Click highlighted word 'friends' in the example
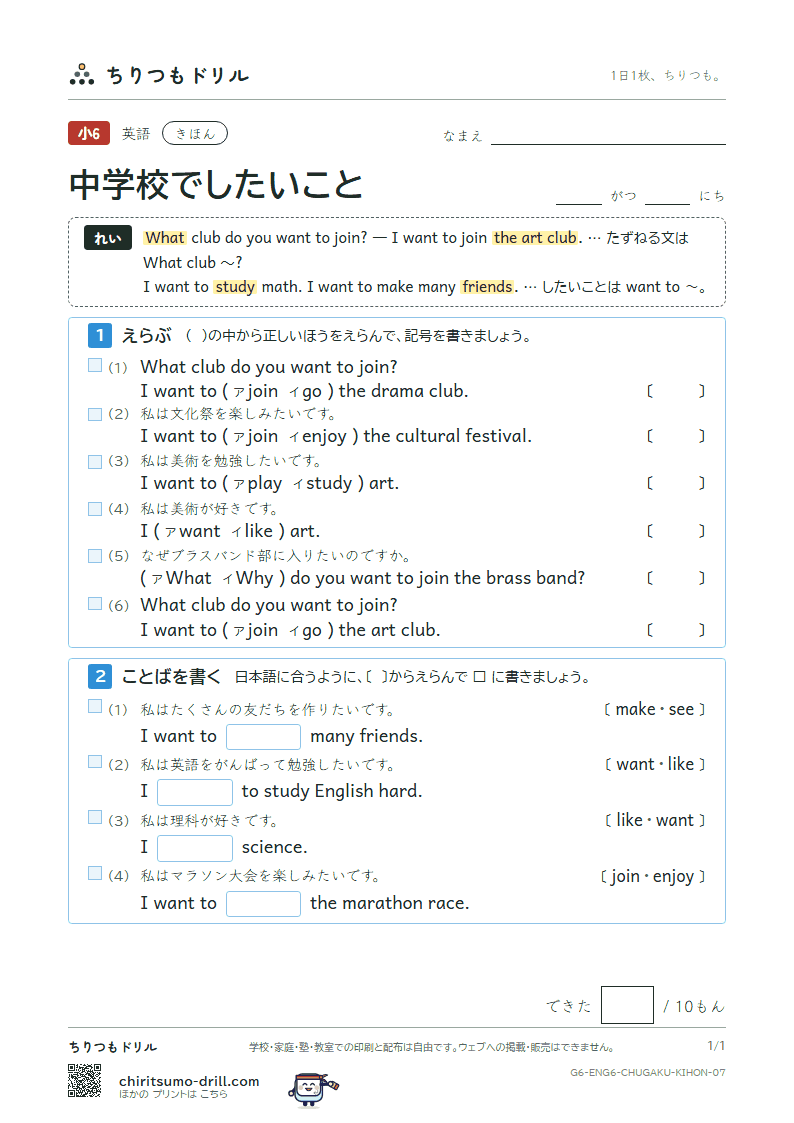794x1123 pixels. point(487,286)
